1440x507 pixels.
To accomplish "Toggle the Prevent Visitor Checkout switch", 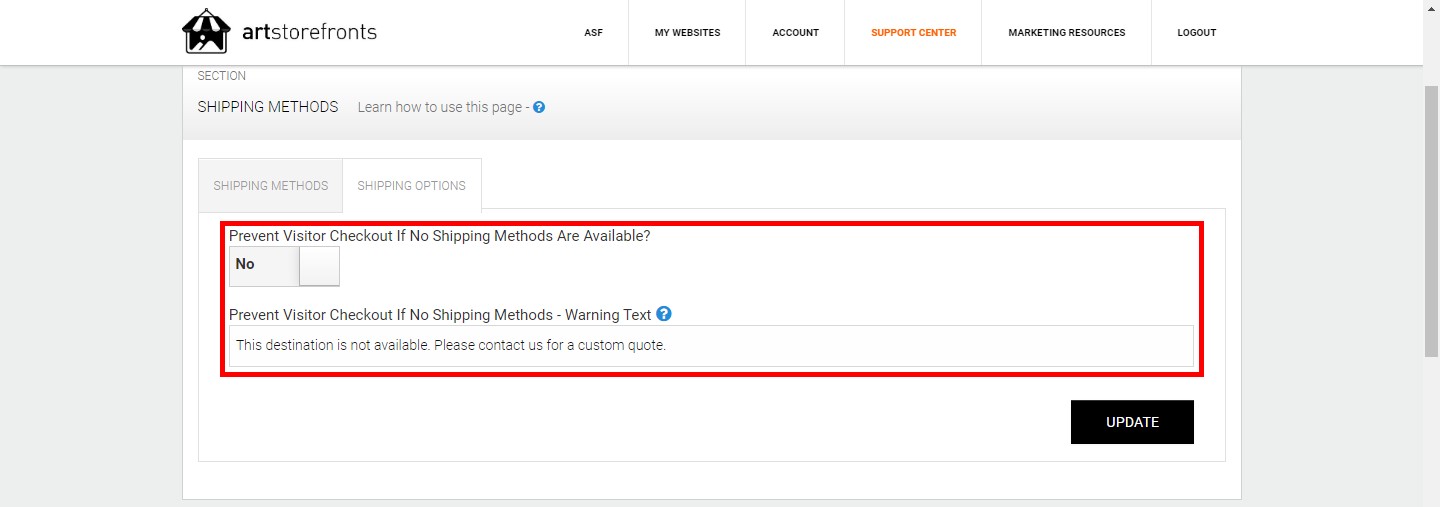I will click(x=285, y=266).
